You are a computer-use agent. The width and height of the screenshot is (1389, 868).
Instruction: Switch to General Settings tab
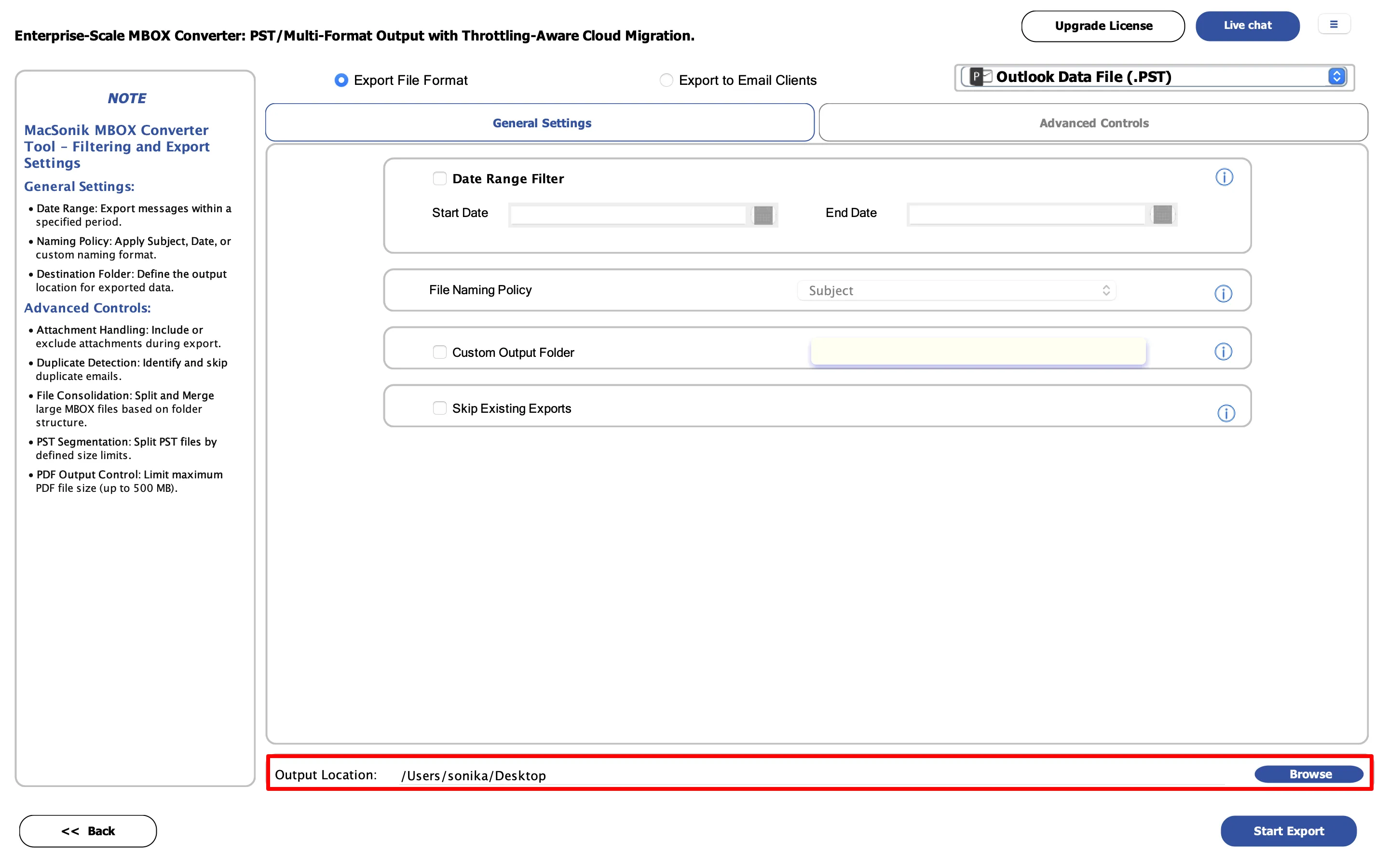540,123
